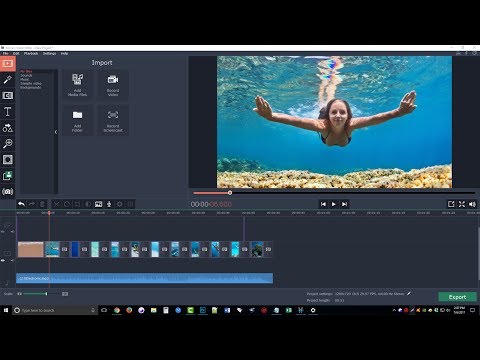Open the Windows Start menu
The height and width of the screenshot is (360, 480).
[x=6, y=310]
